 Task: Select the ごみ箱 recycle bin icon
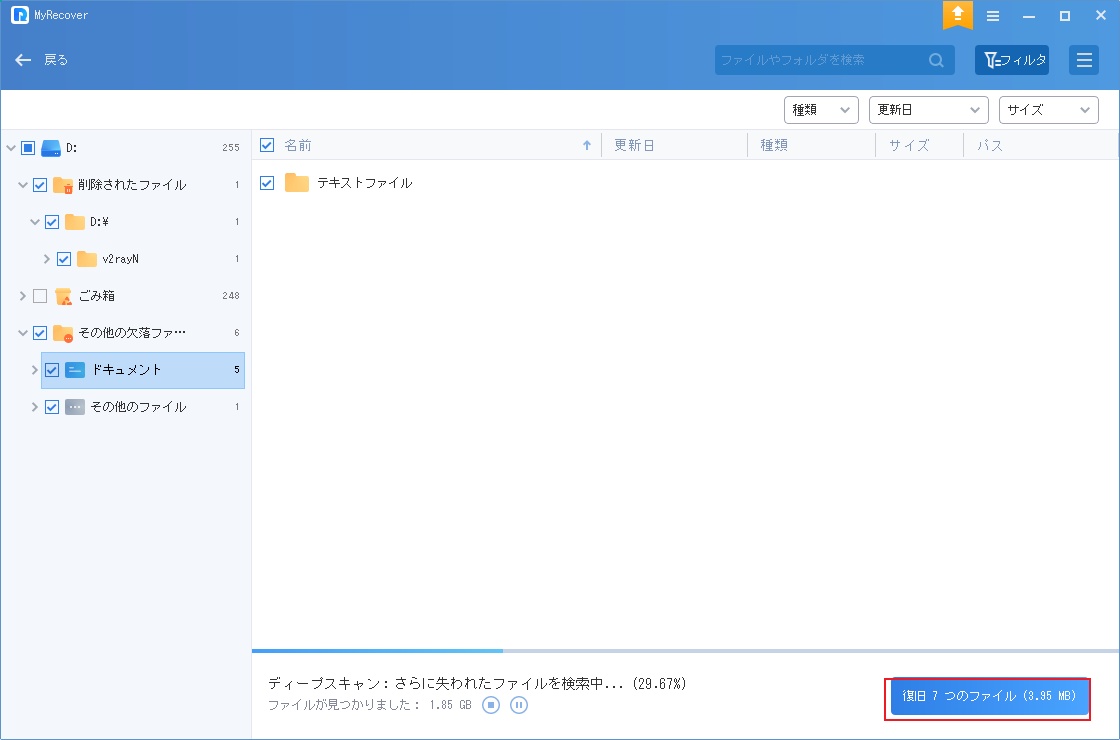coord(64,296)
